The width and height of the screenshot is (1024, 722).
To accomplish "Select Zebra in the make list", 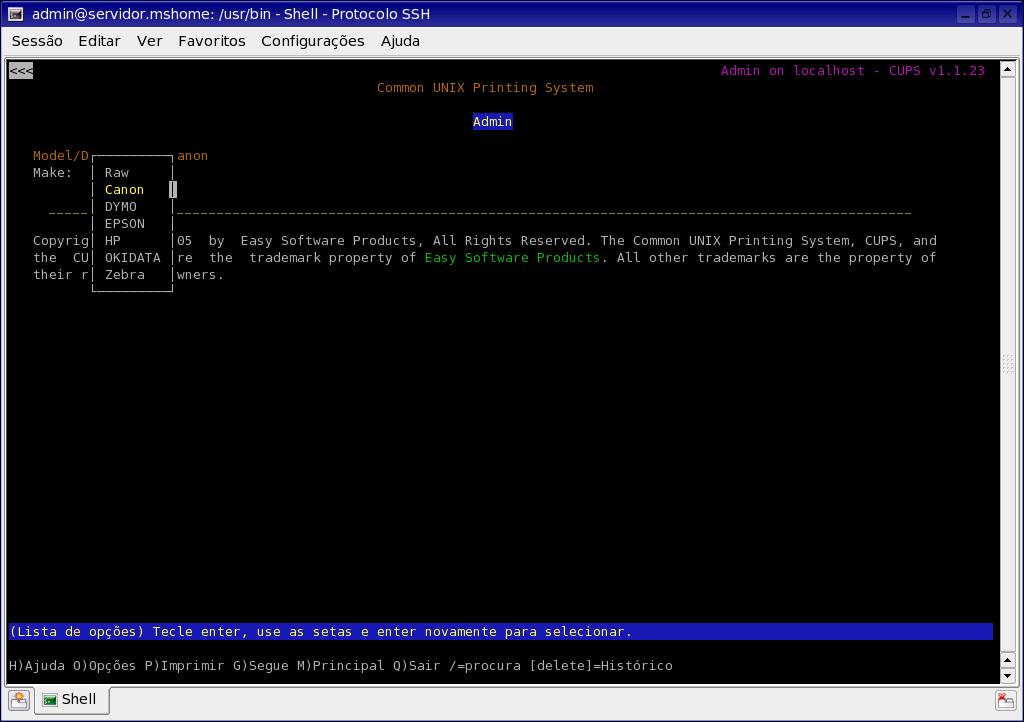I will [x=125, y=275].
